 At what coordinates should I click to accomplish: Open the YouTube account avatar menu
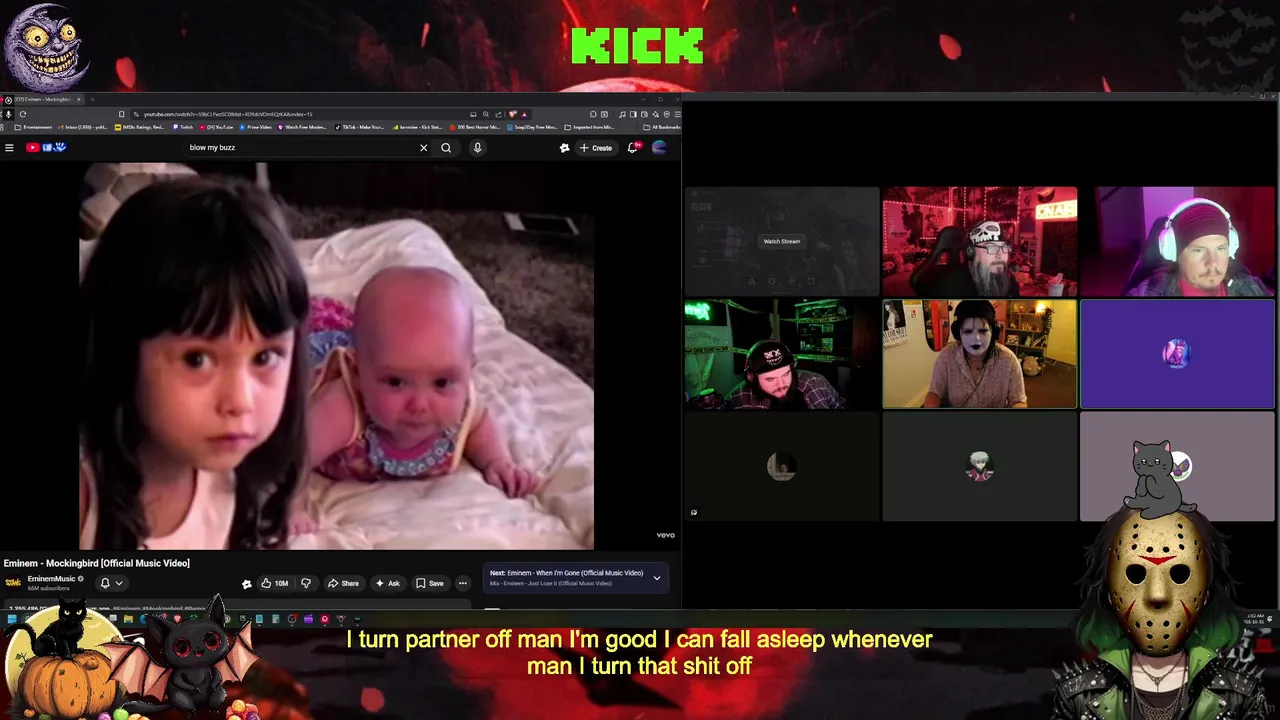tap(659, 148)
